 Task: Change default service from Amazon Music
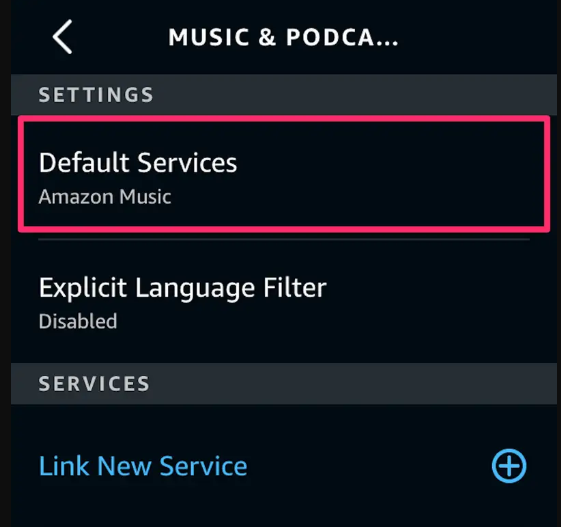284,174
